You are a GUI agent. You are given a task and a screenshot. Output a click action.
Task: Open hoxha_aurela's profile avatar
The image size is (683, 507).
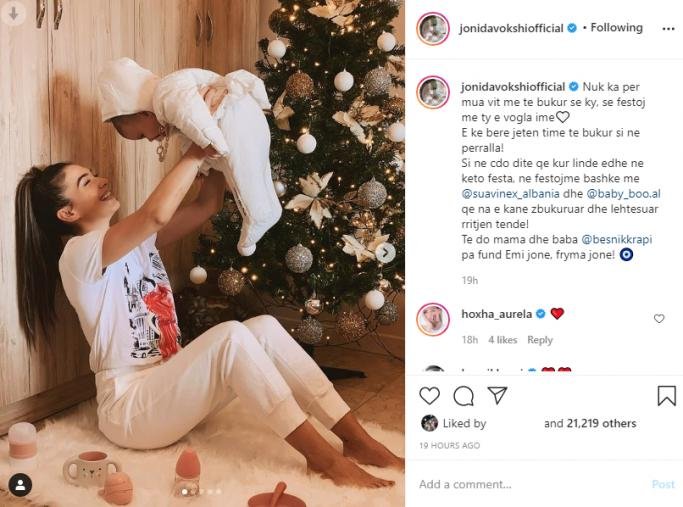[x=433, y=319]
